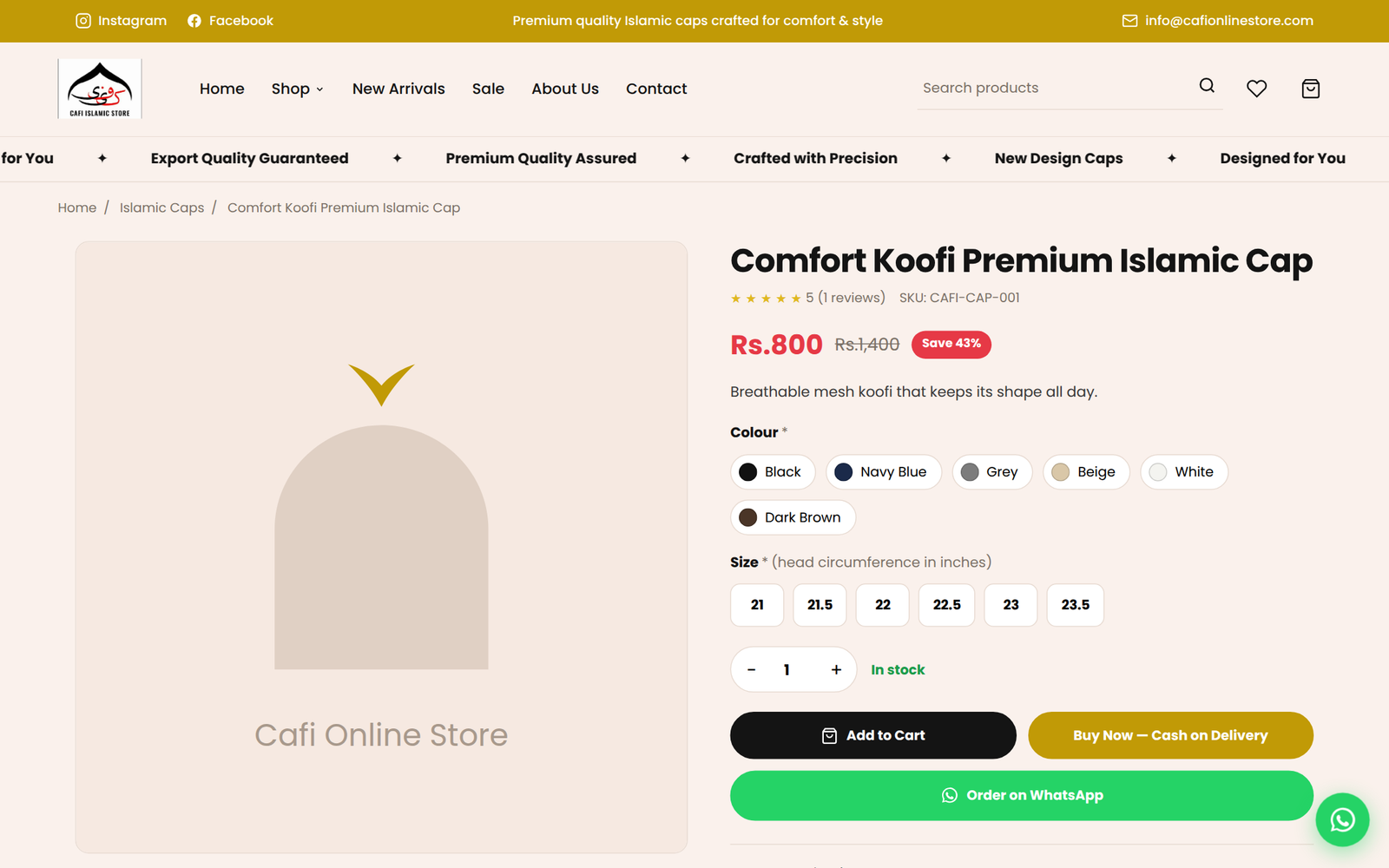Screen dimensions: 1389x868
Task: Open the wishlist heart icon
Action: click(x=1256, y=89)
